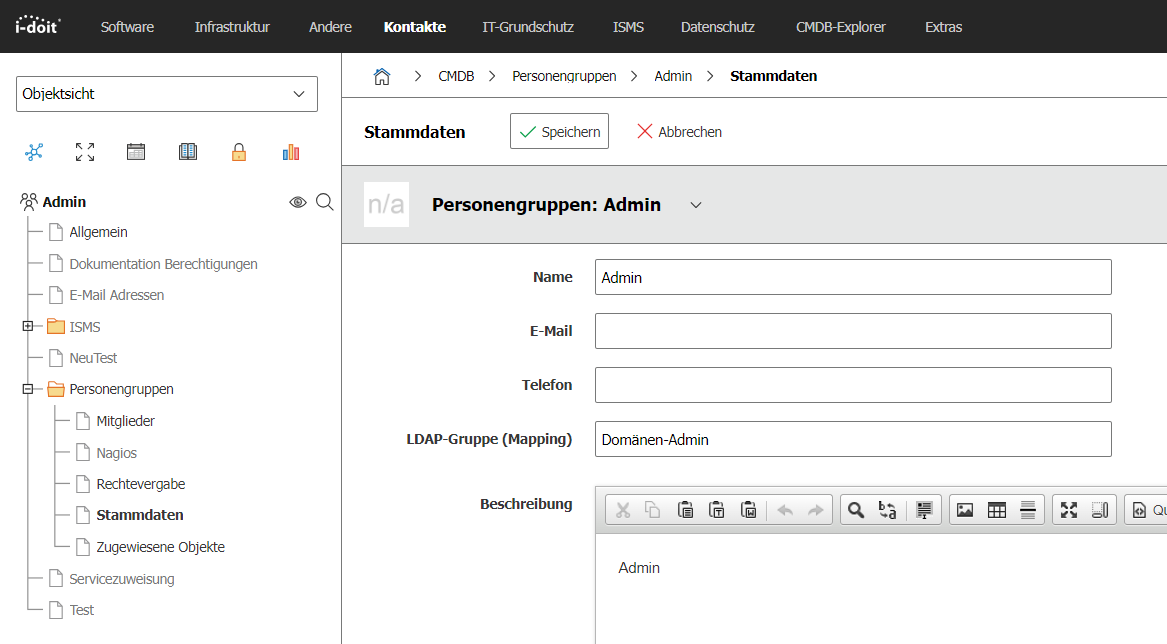Maximize the editor with the expand icon

point(1069,510)
